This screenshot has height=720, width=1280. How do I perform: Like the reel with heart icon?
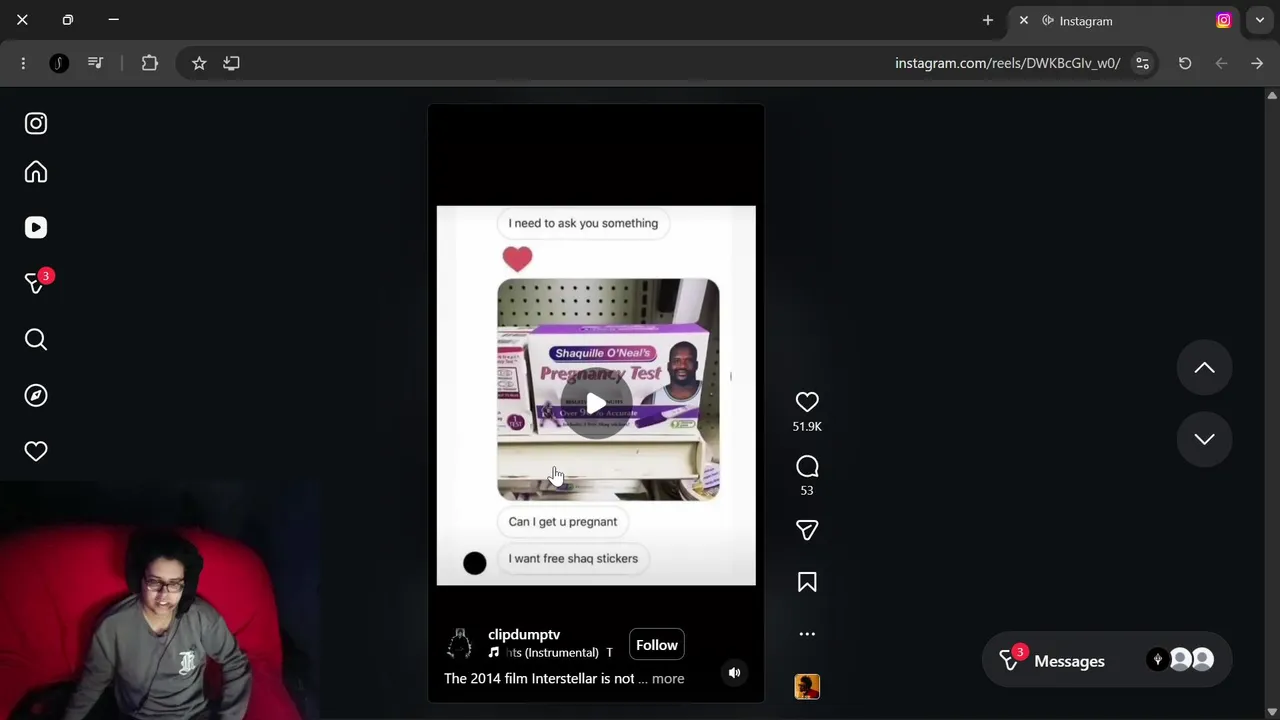click(x=807, y=402)
